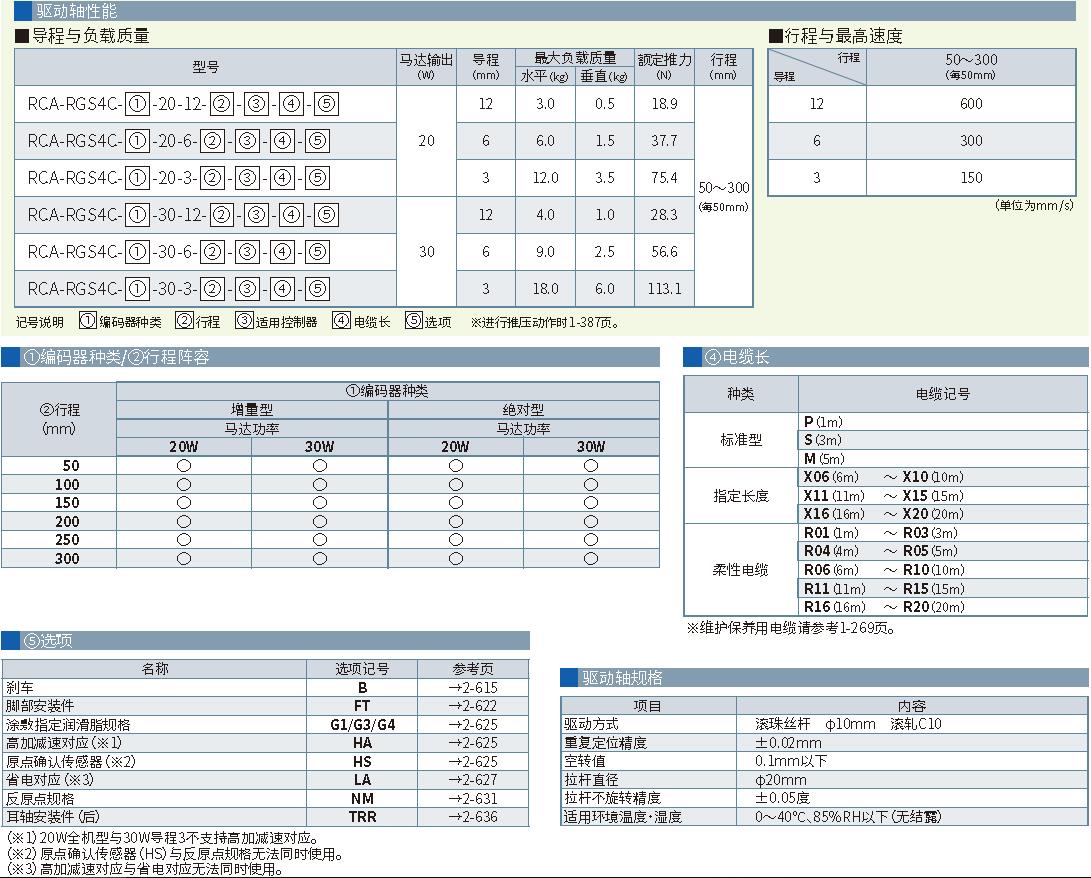Click the →2-627 reference for 省电对应
Image resolution: width=1091 pixels, height=878 pixels.
coord(473,780)
